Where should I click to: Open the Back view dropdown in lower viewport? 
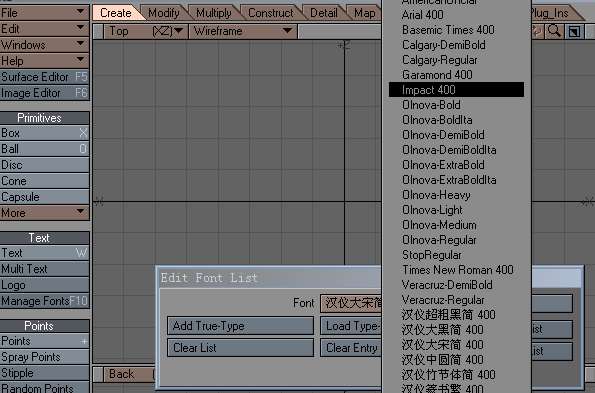(x=129, y=374)
